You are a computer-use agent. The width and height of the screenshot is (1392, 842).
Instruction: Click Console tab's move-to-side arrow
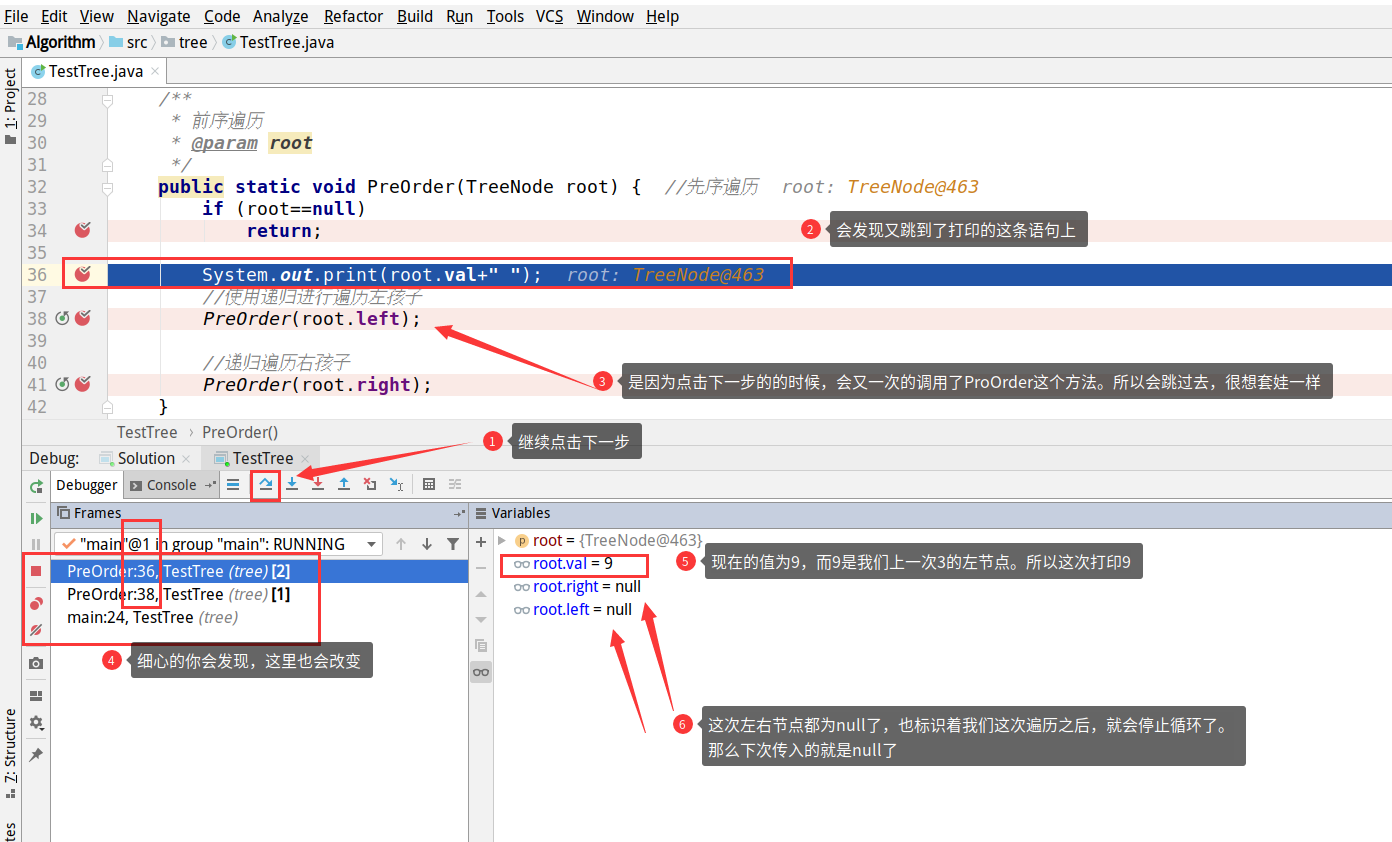[209, 485]
